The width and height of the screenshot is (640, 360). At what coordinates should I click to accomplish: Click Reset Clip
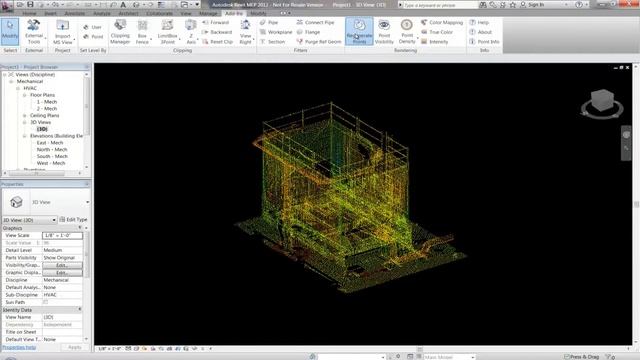click(x=217, y=42)
